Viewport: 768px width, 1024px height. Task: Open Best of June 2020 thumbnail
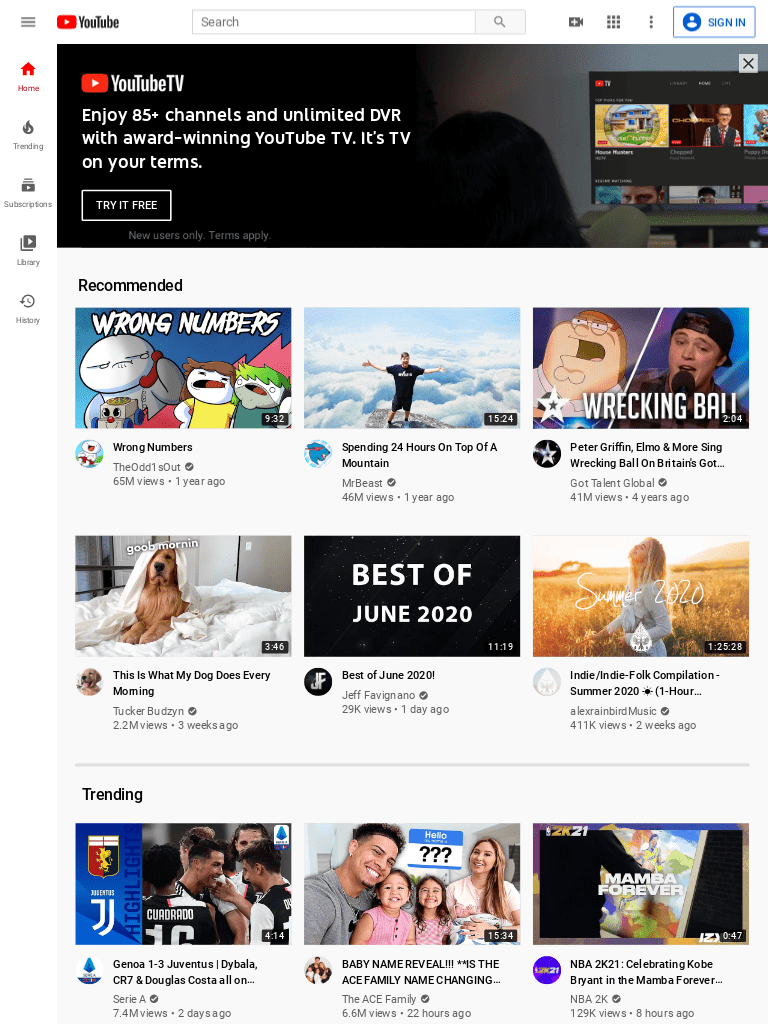(412, 596)
